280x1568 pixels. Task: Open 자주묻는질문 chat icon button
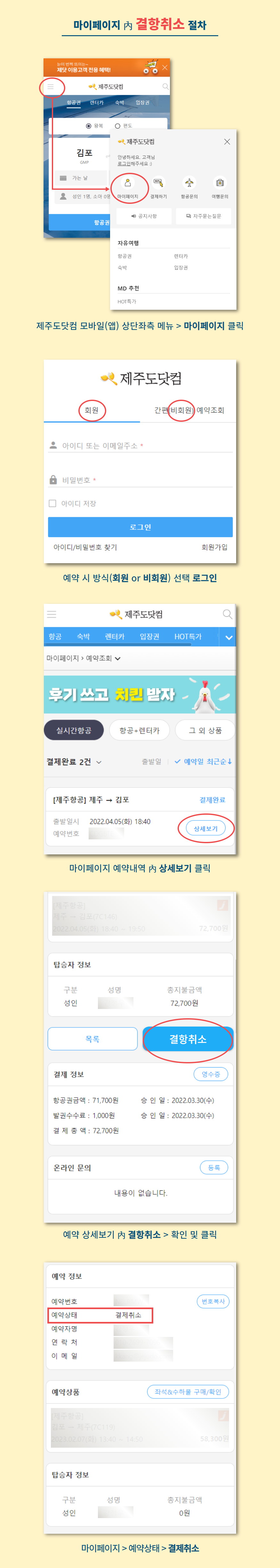click(x=203, y=216)
